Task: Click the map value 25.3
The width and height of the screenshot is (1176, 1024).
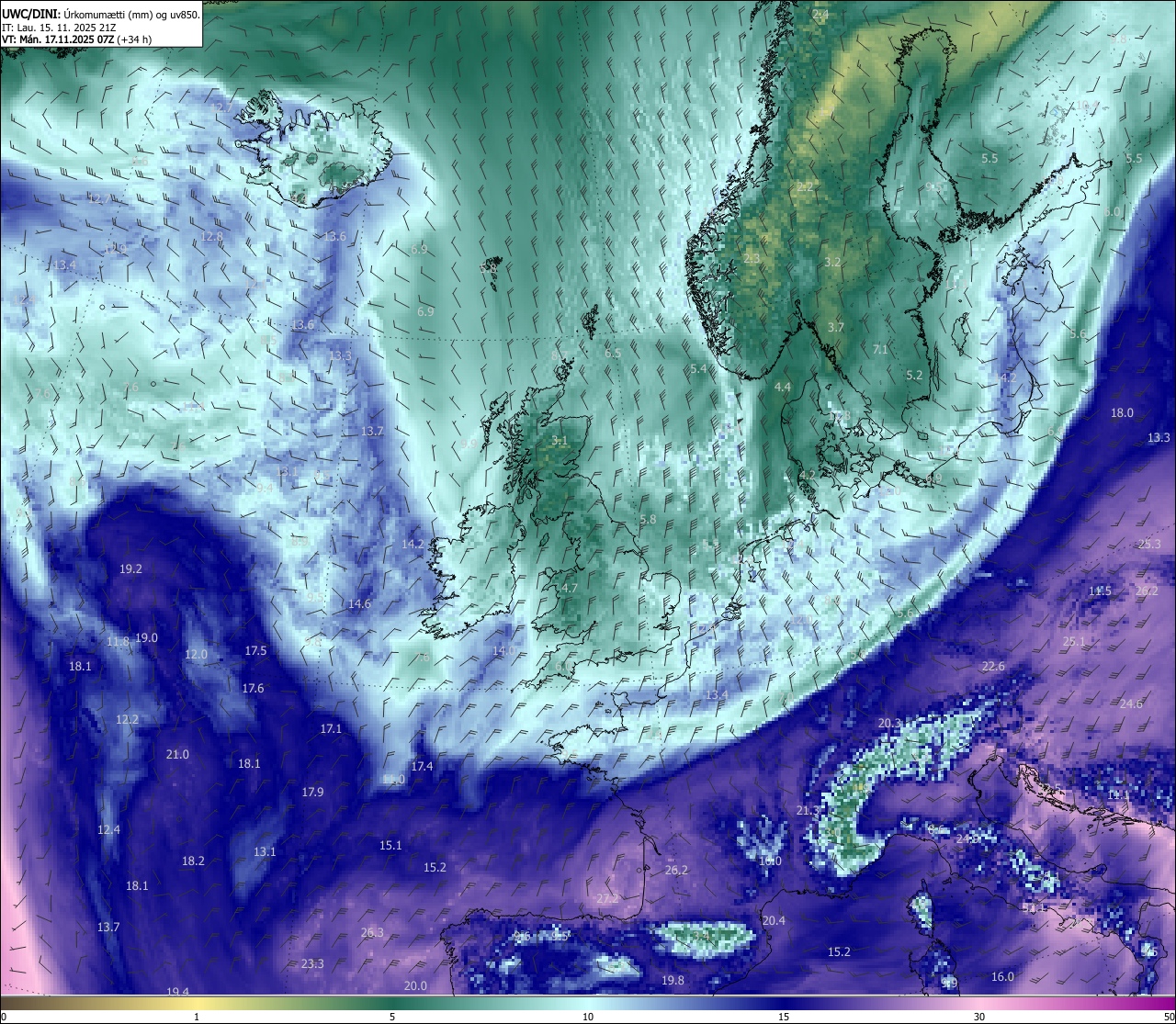Action: click(x=1149, y=545)
